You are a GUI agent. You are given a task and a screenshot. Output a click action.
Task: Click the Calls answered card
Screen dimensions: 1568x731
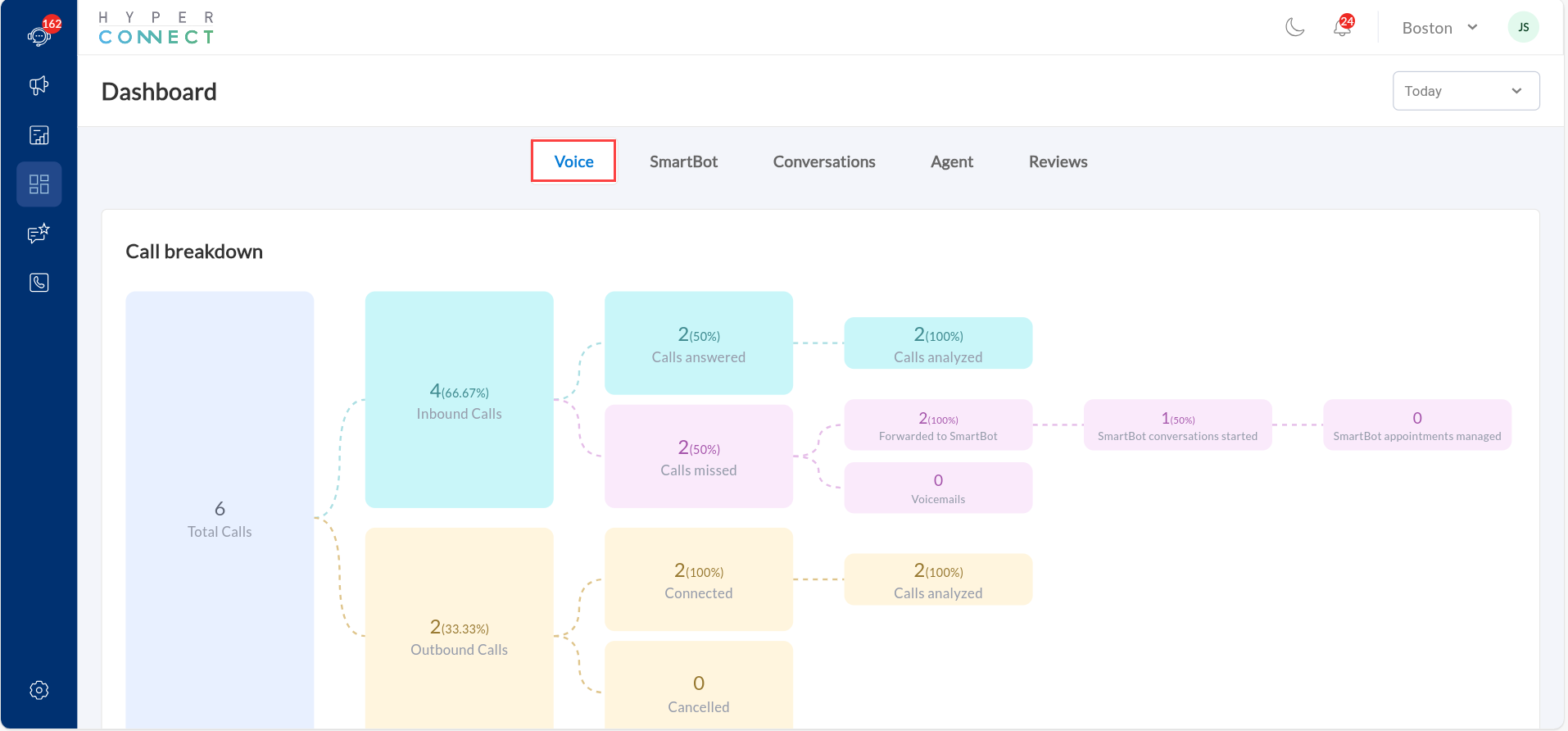(698, 343)
